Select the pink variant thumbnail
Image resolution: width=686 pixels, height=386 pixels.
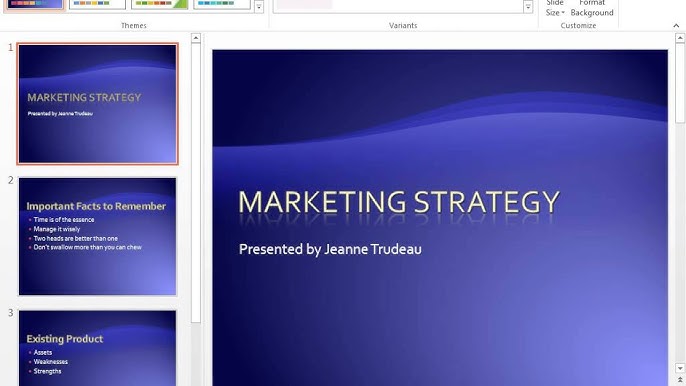click(304, 4)
